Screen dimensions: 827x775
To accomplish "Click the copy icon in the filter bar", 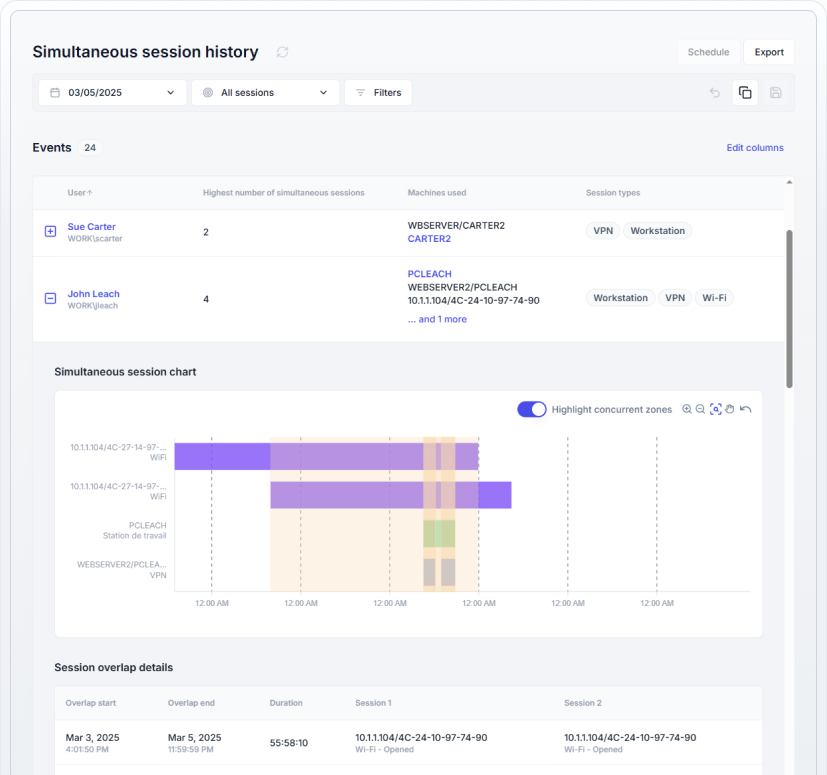I will (745, 93).
